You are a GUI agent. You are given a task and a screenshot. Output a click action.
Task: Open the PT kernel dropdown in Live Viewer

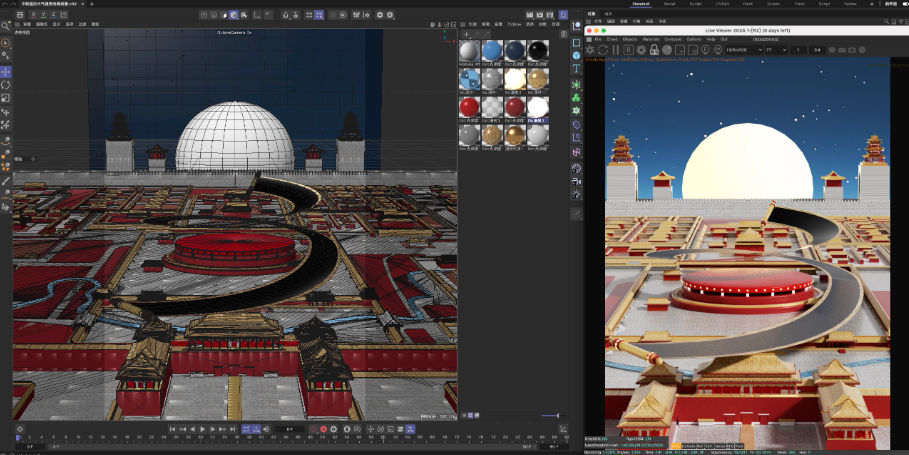tap(774, 49)
